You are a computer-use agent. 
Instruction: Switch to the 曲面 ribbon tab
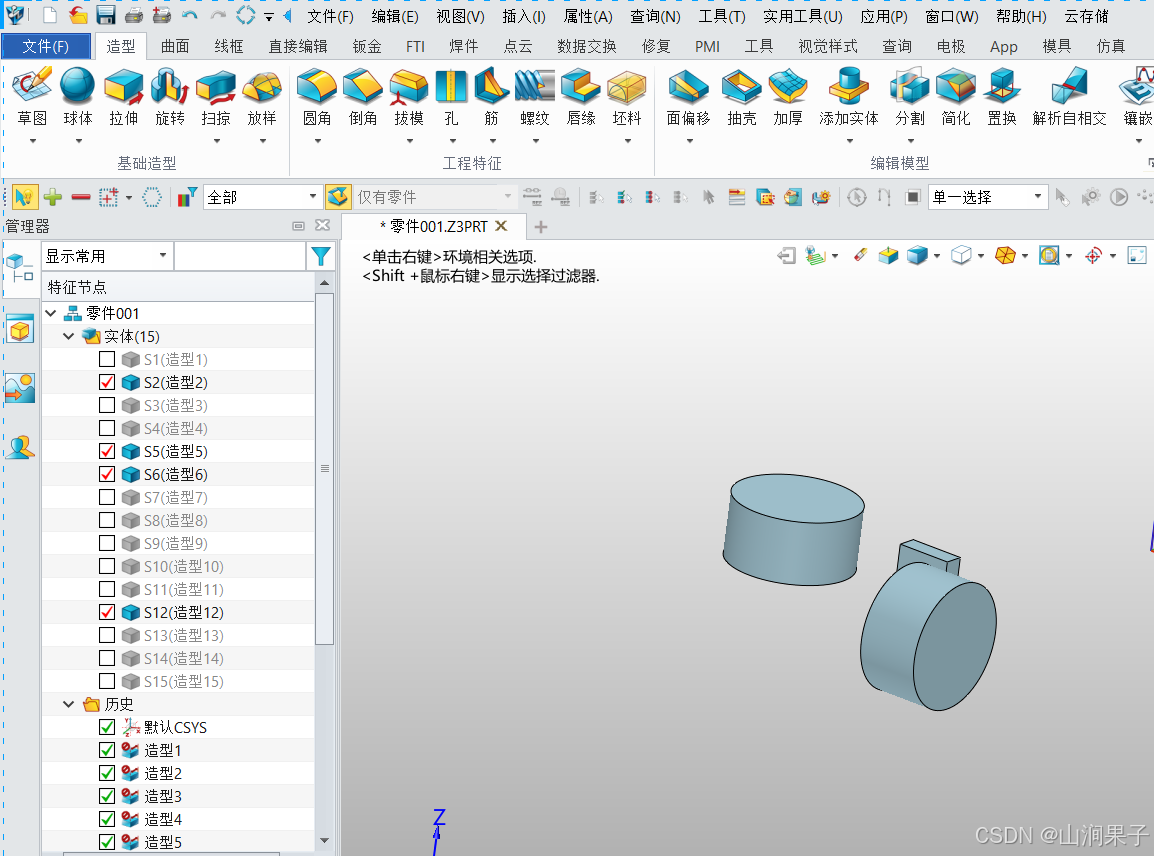(175, 46)
